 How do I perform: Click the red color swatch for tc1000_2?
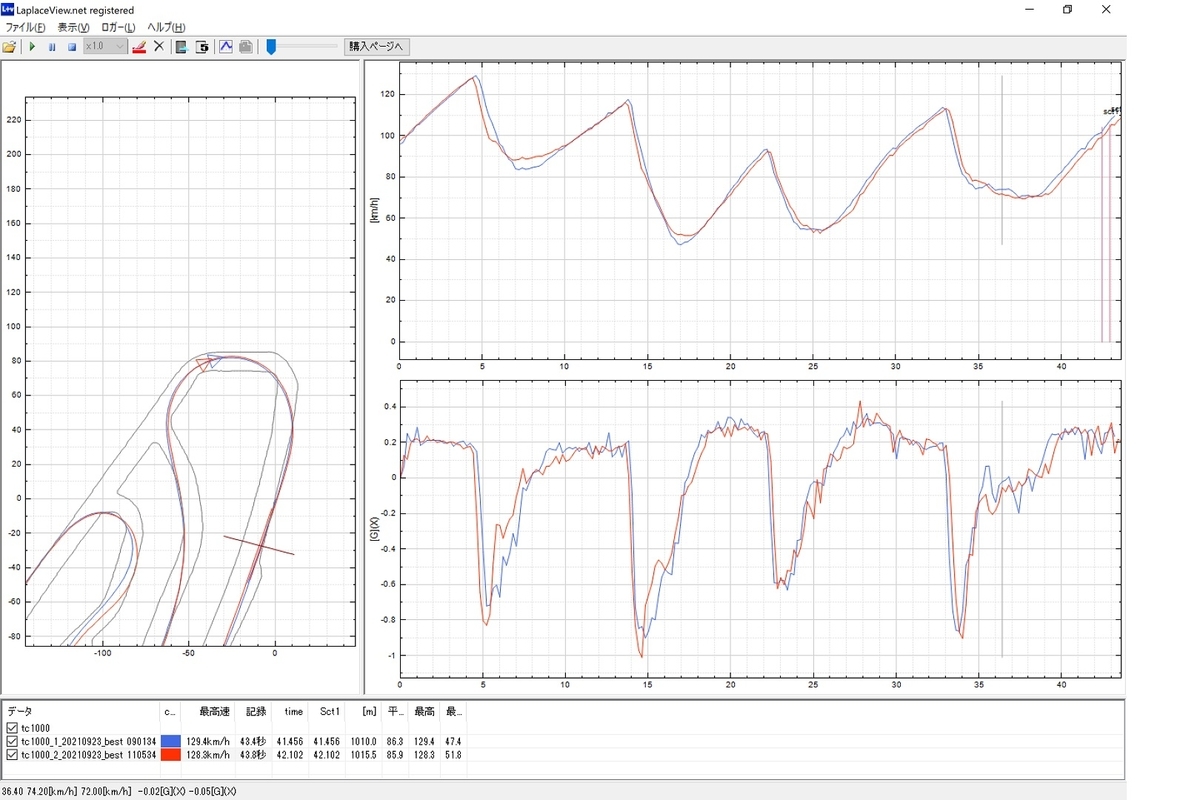pyautogui.click(x=170, y=754)
